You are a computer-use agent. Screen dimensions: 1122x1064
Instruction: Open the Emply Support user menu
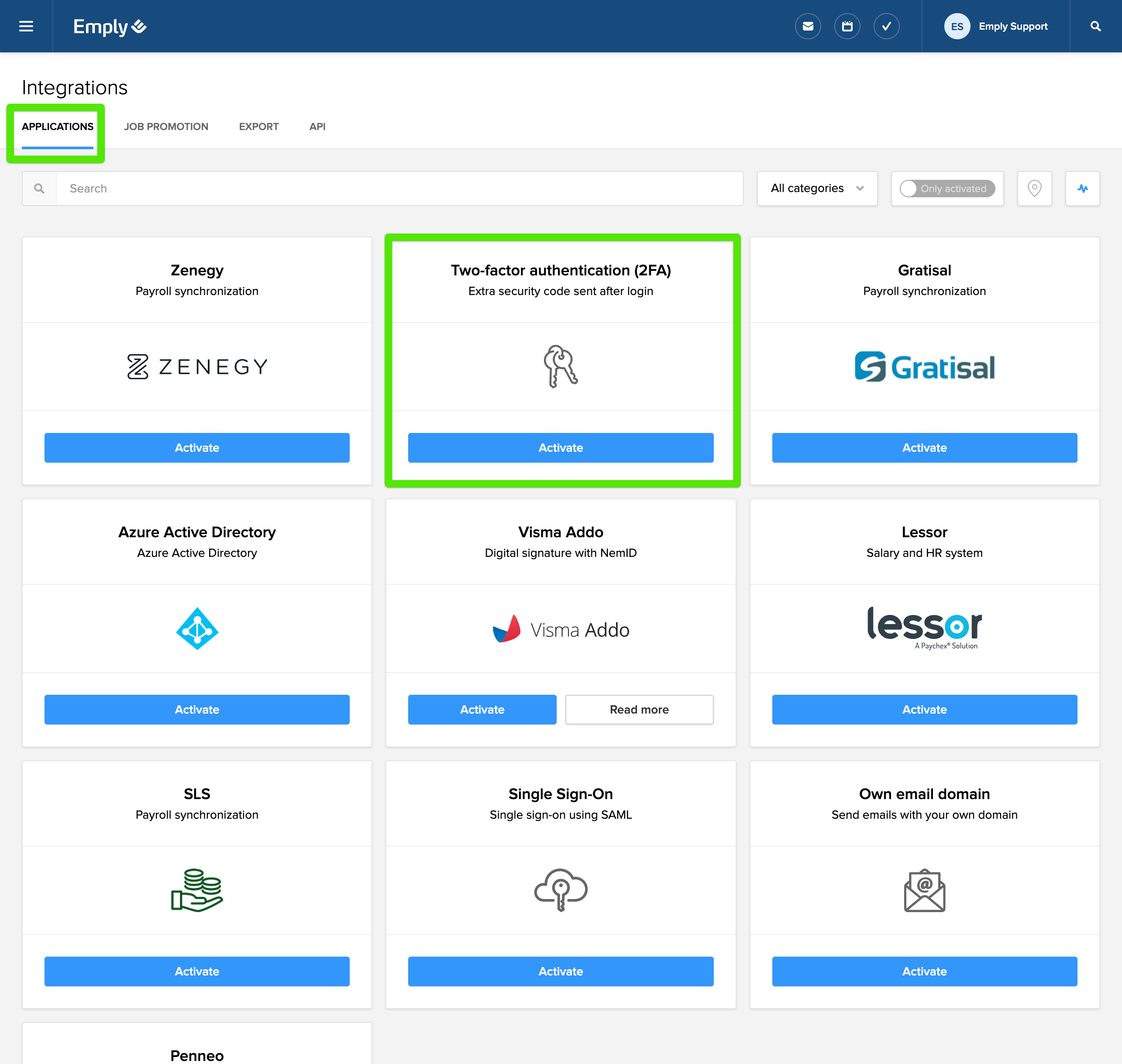(1012, 26)
